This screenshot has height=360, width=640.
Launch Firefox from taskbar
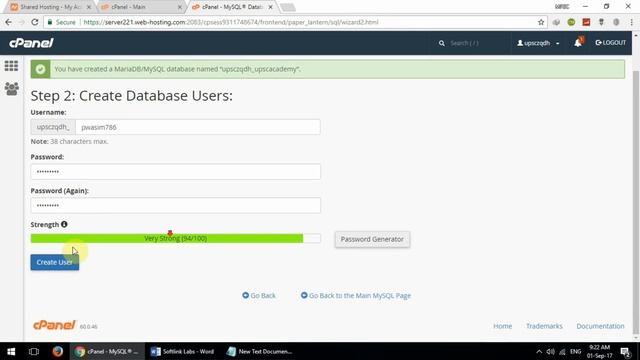click(58, 351)
